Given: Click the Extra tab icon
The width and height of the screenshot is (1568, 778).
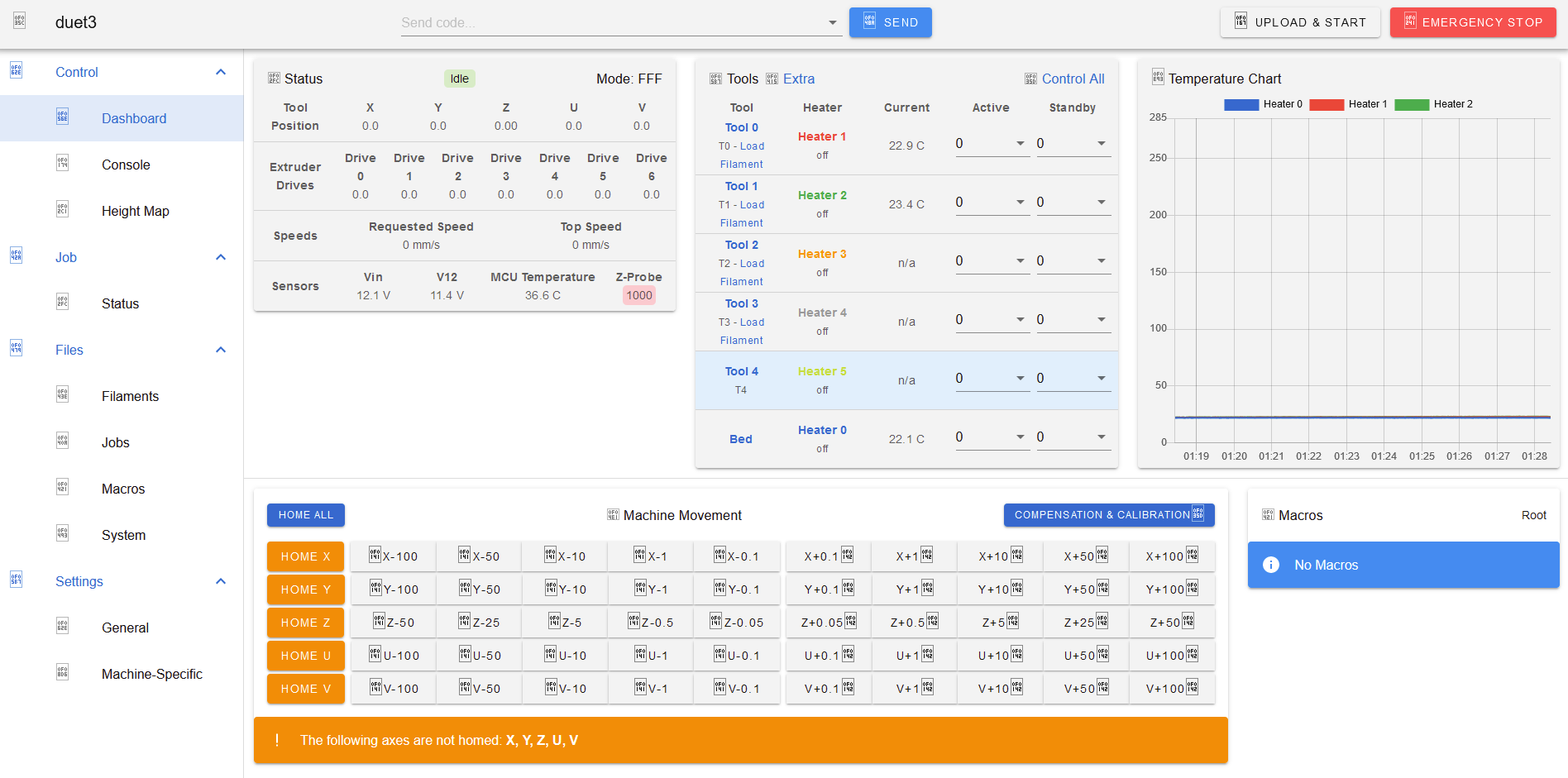Looking at the screenshot, I should [x=772, y=79].
